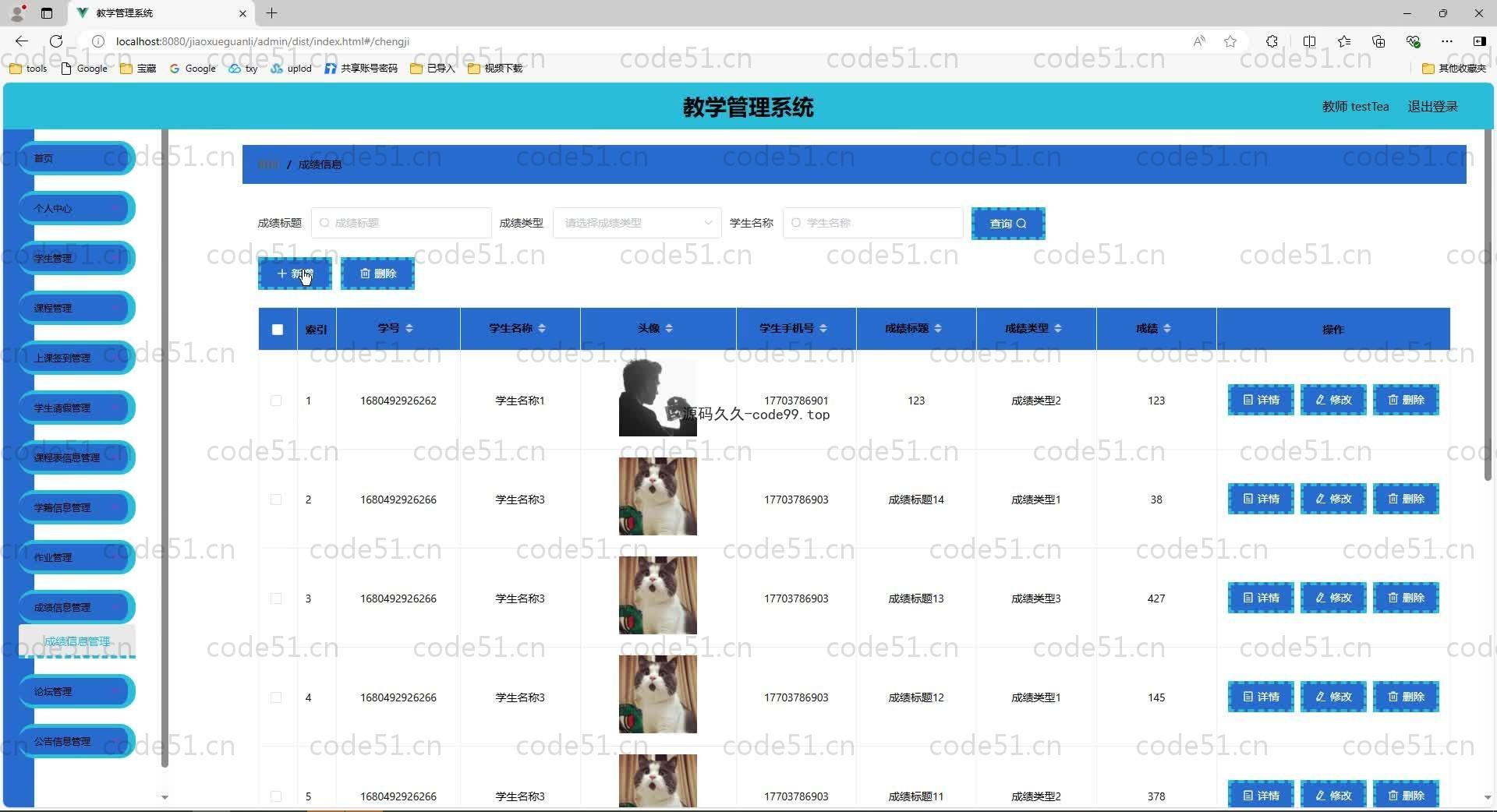
Task: Expand 课程表信息管理 sidebar menu
Action: tap(76, 457)
